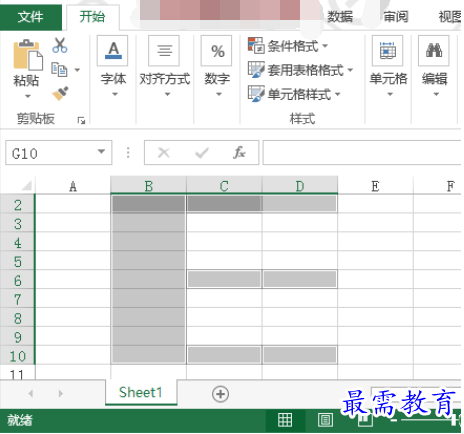Select column A header

73,186
